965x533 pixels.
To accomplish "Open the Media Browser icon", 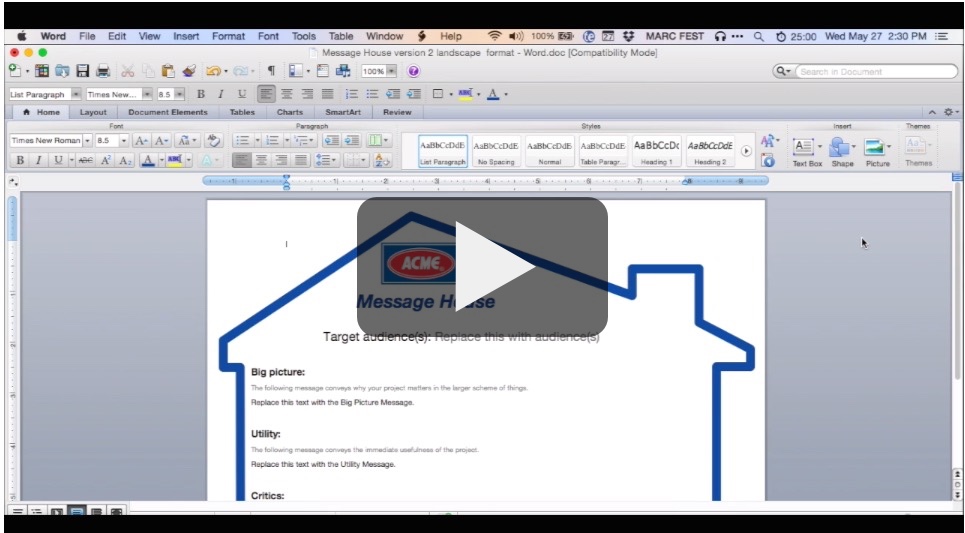I will point(343,71).
